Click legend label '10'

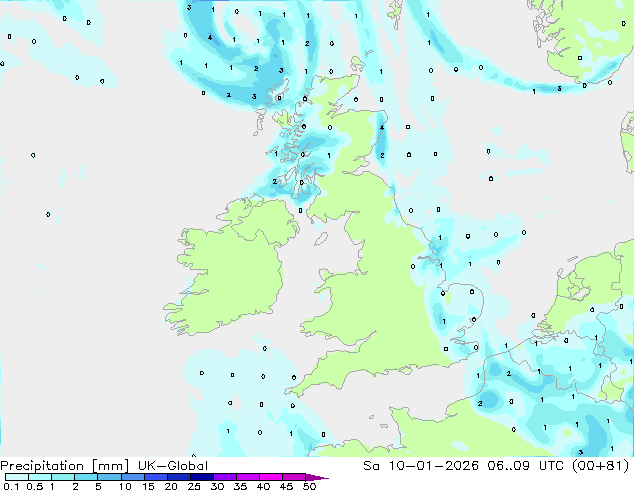tap(125, 486)
